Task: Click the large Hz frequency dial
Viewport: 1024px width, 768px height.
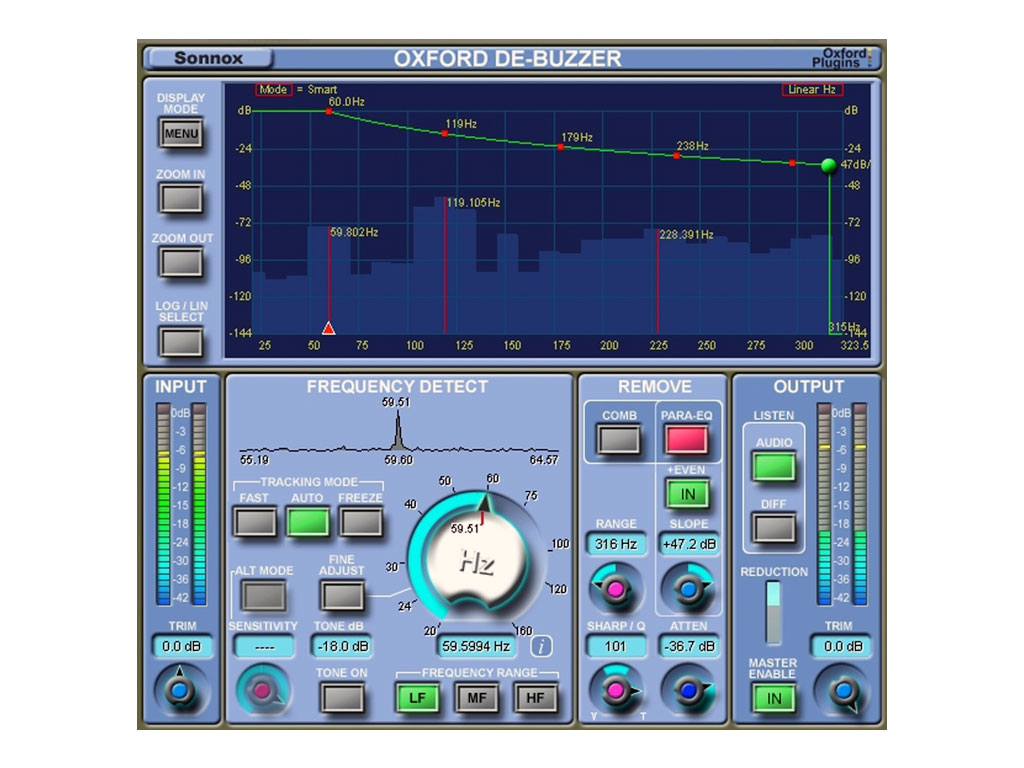Action: [477, 563]
